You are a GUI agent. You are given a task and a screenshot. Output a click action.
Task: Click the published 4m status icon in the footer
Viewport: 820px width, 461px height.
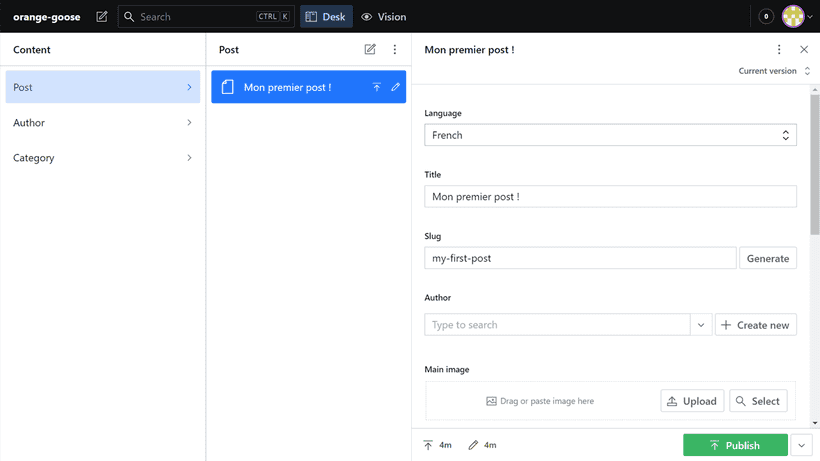point(428,445)
